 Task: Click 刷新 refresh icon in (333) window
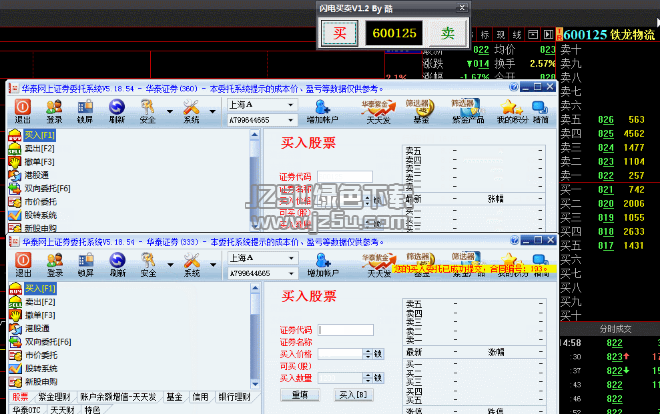click(117, 264)
